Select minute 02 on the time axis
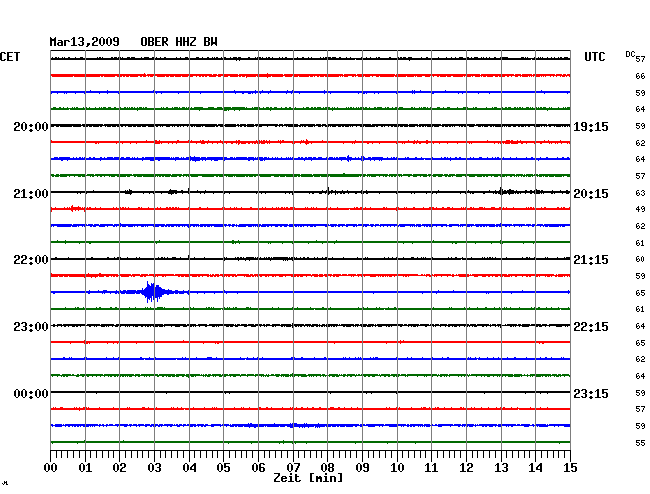This screenshot has height=494, width=650. click(119, 468)
